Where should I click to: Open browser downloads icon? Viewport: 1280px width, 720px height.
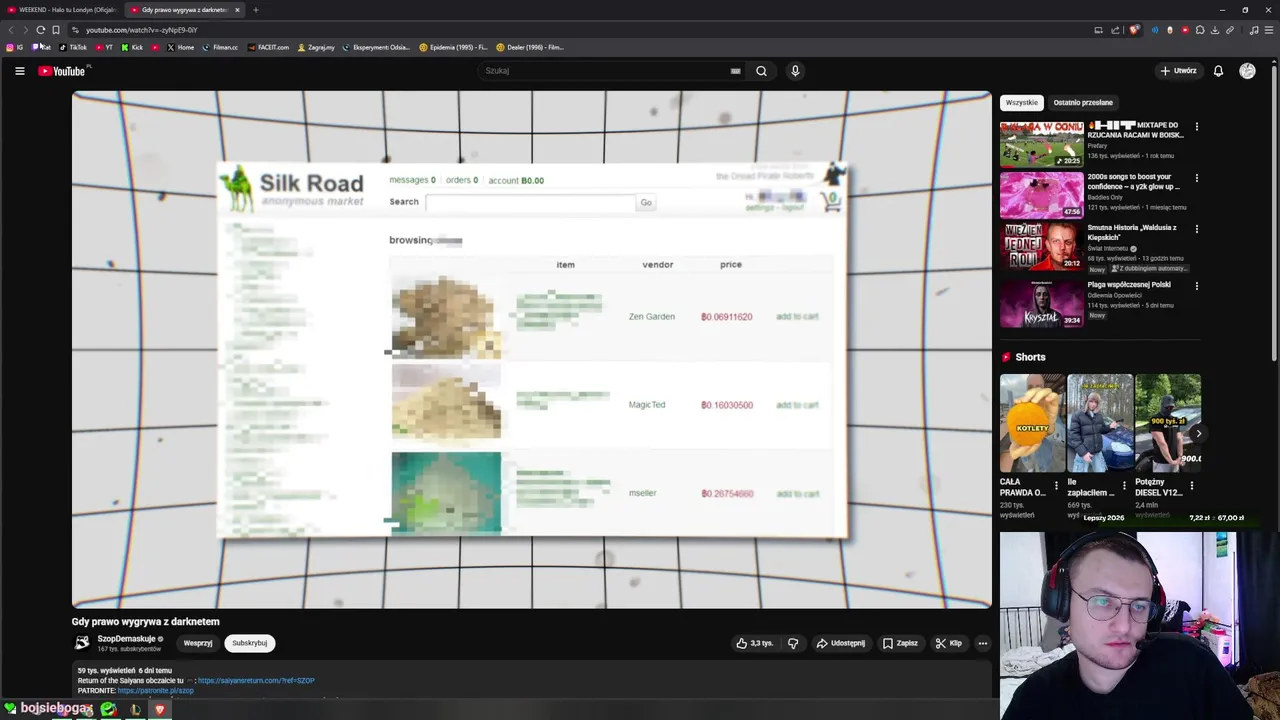click(x=1215, y=30)
